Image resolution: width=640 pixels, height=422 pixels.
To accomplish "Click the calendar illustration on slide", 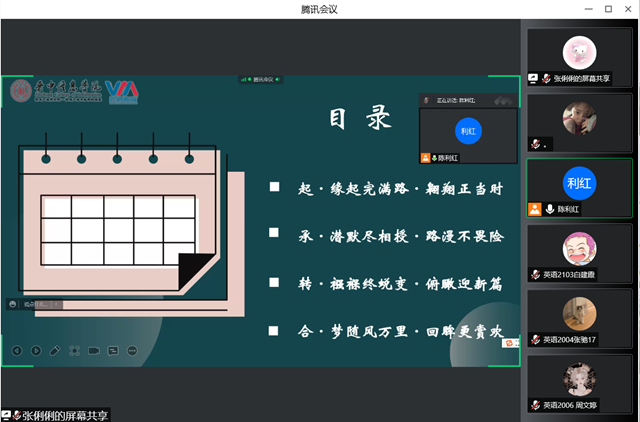I will click(x=131, y=224).
